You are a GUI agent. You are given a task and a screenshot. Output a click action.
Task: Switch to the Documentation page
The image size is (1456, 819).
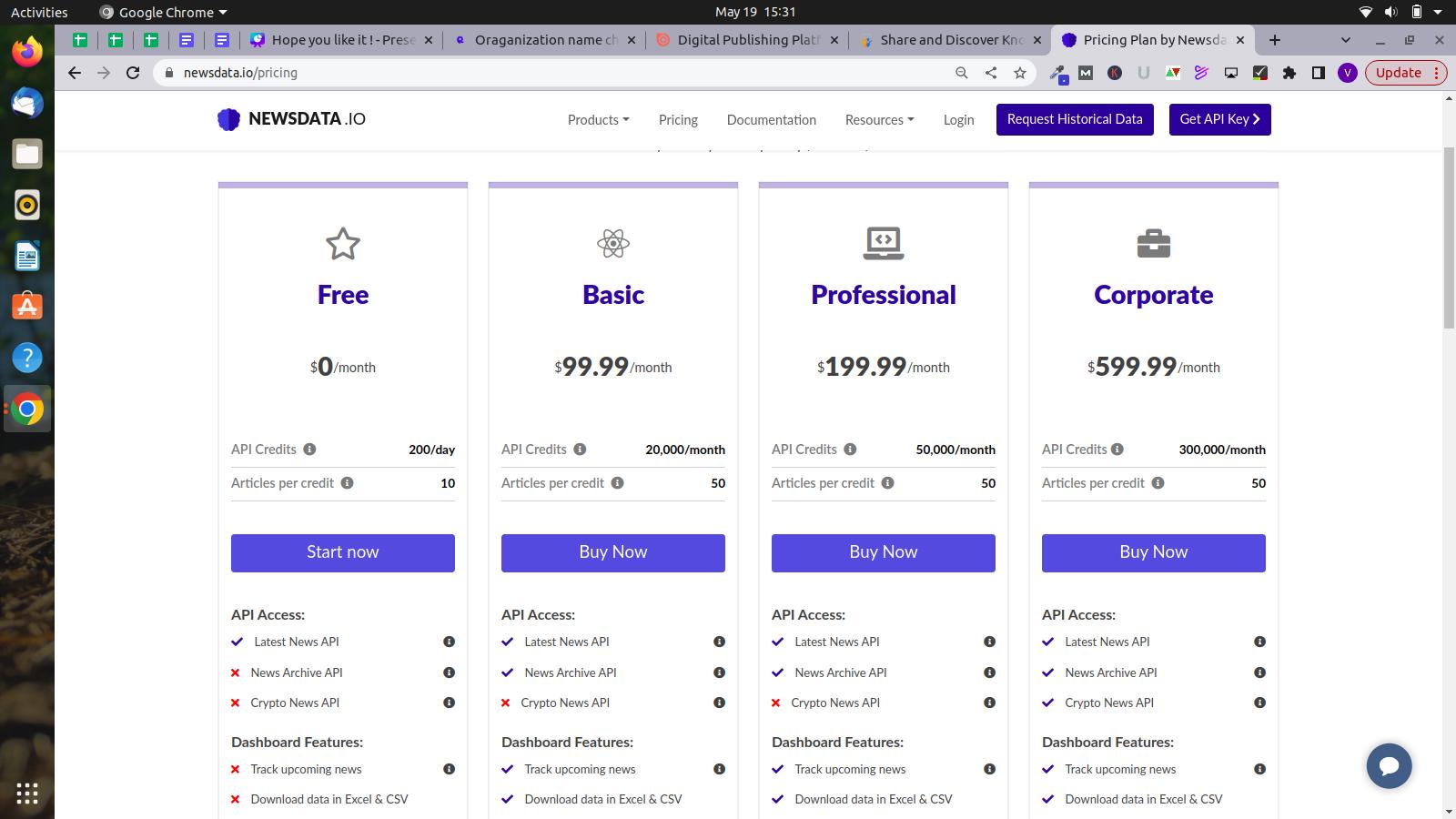pos(770,119)
